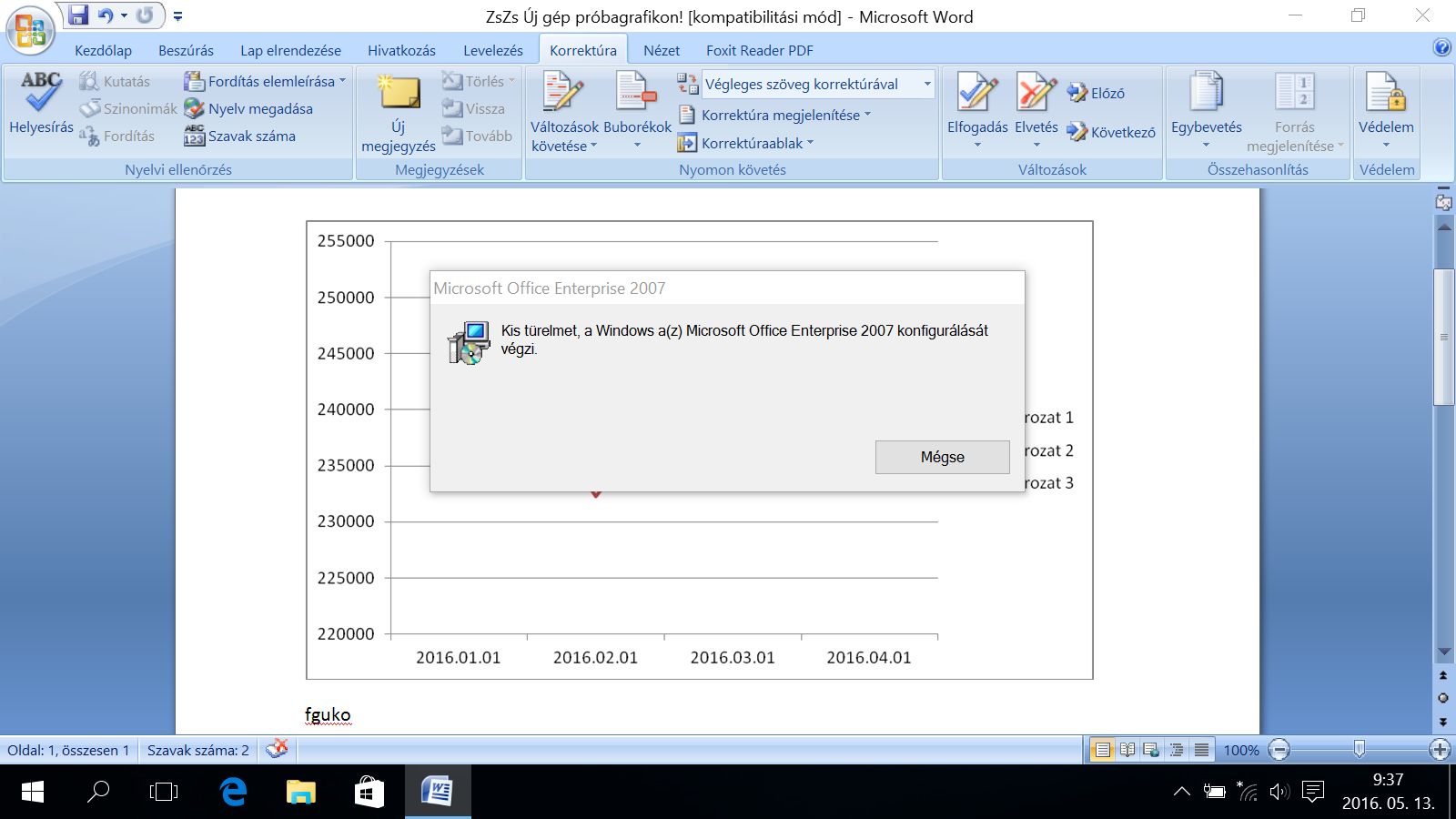The width and height of the screenshot is (1456, 819).
Task: Click the proofing errors icon in status bar
Action: pos(277,750)
